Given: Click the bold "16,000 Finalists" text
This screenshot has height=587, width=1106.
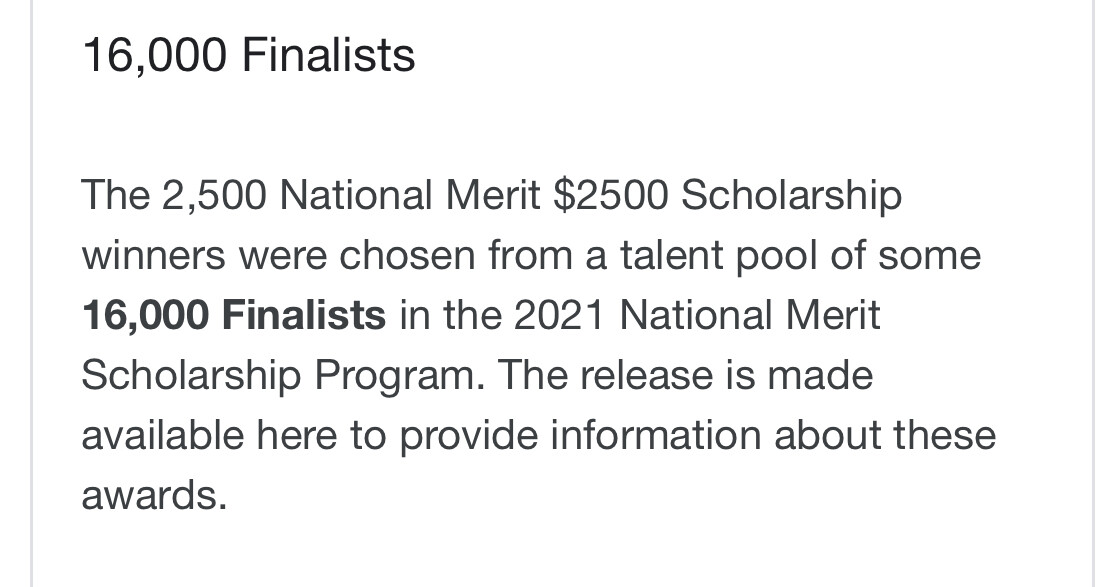Looking at the screenshot, I should click(x=234, y=315).
